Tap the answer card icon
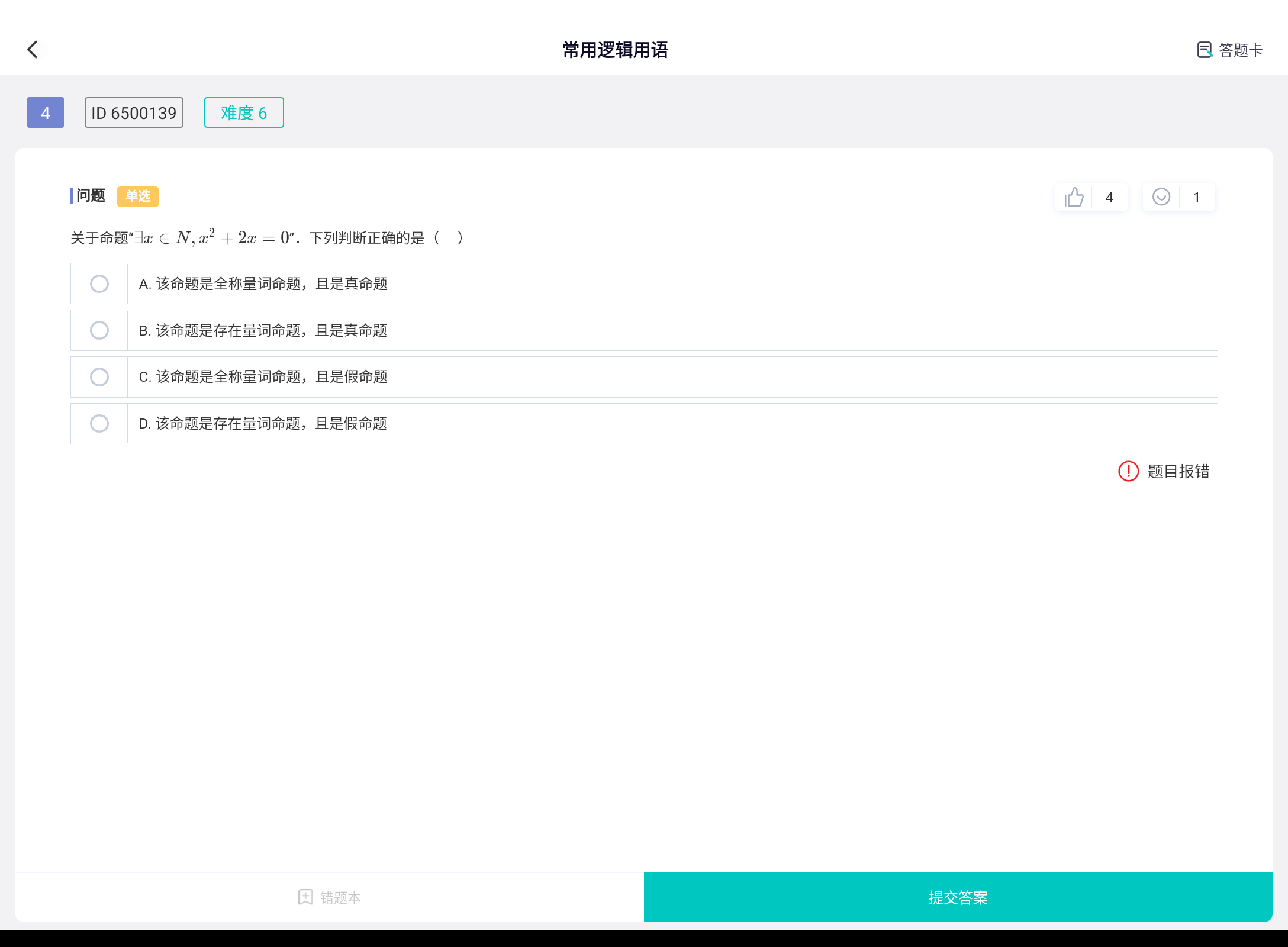 click(x=1205, y=50)
